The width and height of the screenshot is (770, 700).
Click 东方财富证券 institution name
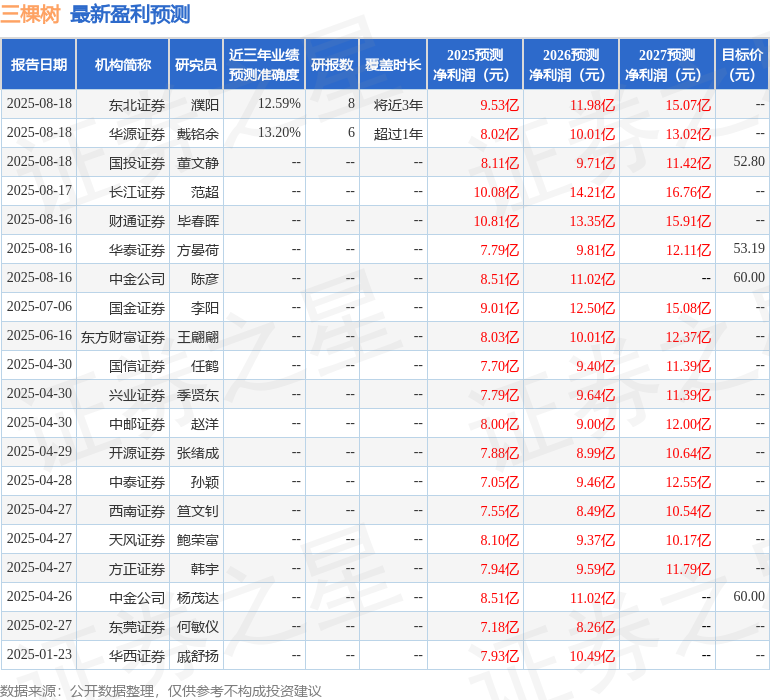(123, 337)
